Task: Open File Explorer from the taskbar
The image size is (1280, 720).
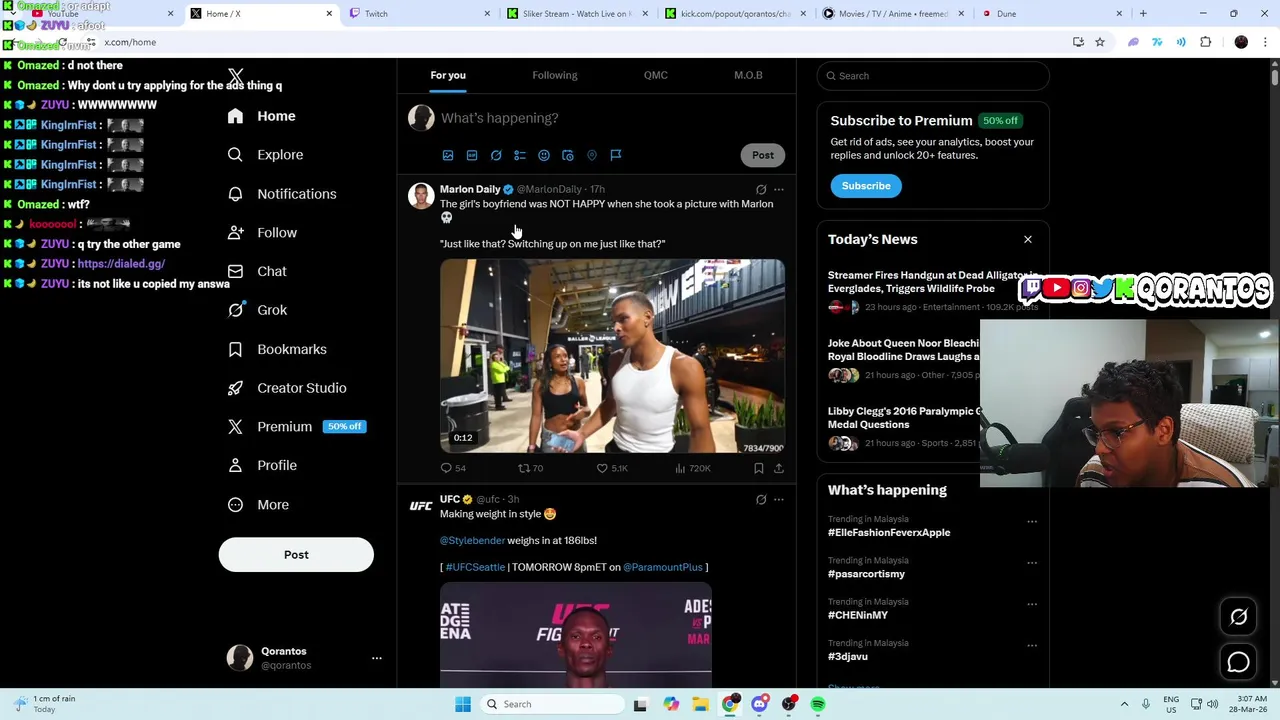Action: [x=700, y=704]
